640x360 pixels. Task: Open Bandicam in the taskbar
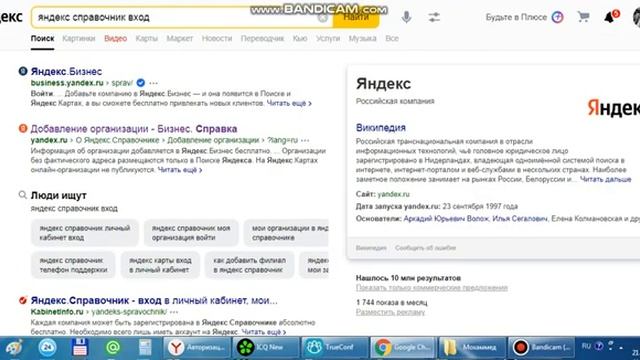click(x=541, y=347)
